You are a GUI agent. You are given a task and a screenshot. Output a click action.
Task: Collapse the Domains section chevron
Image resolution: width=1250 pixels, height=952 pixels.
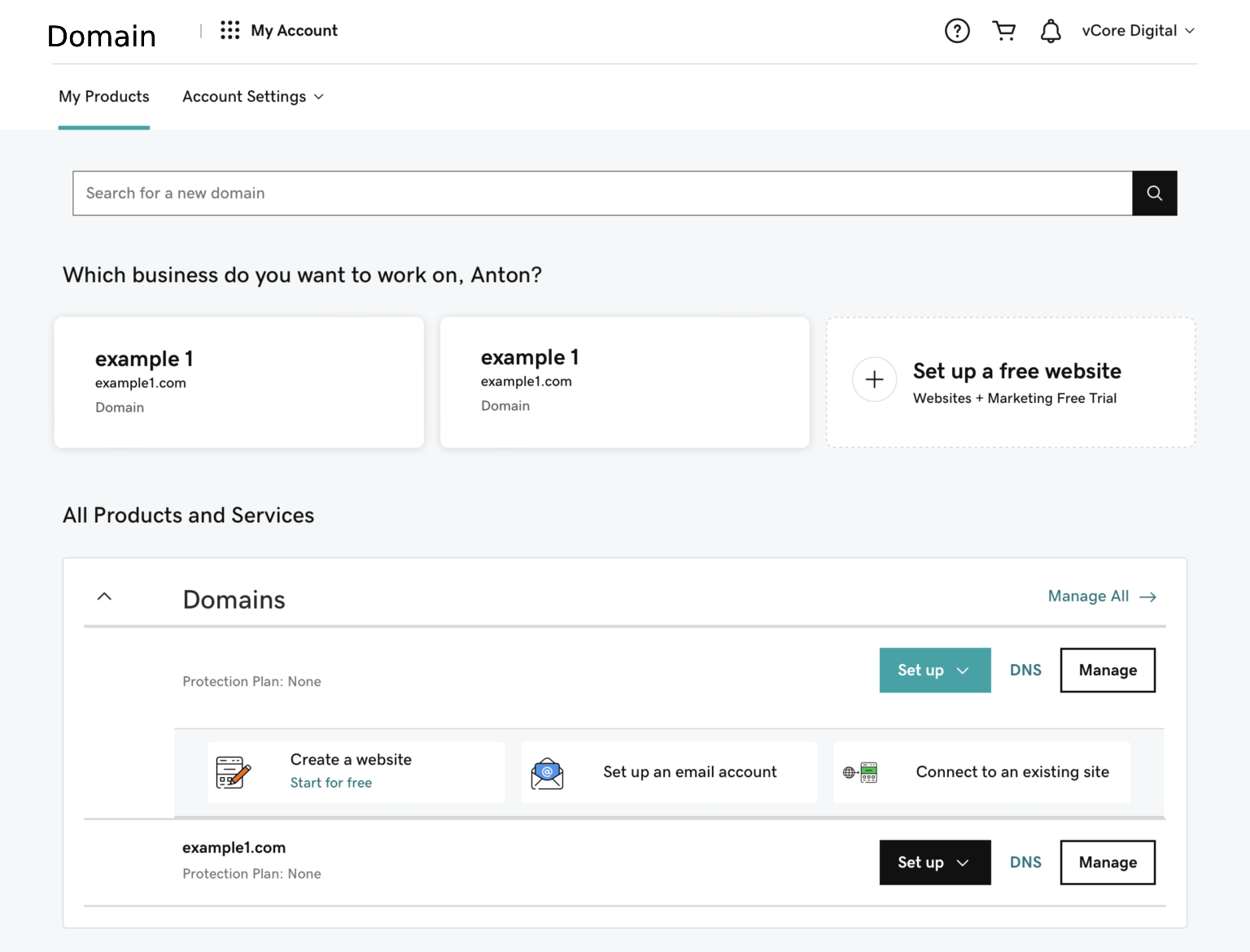104,596
